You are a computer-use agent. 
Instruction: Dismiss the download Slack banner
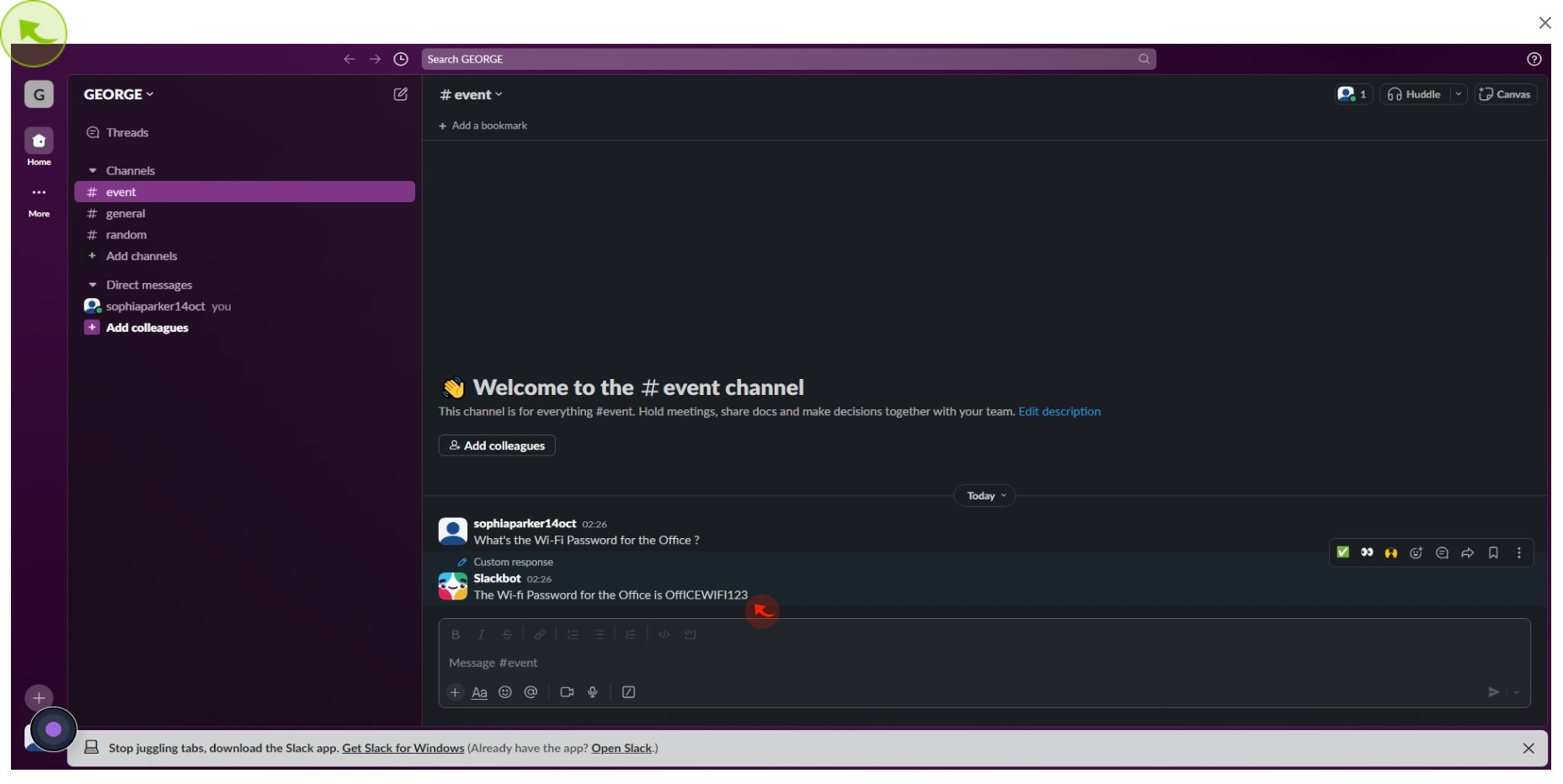1528,748
